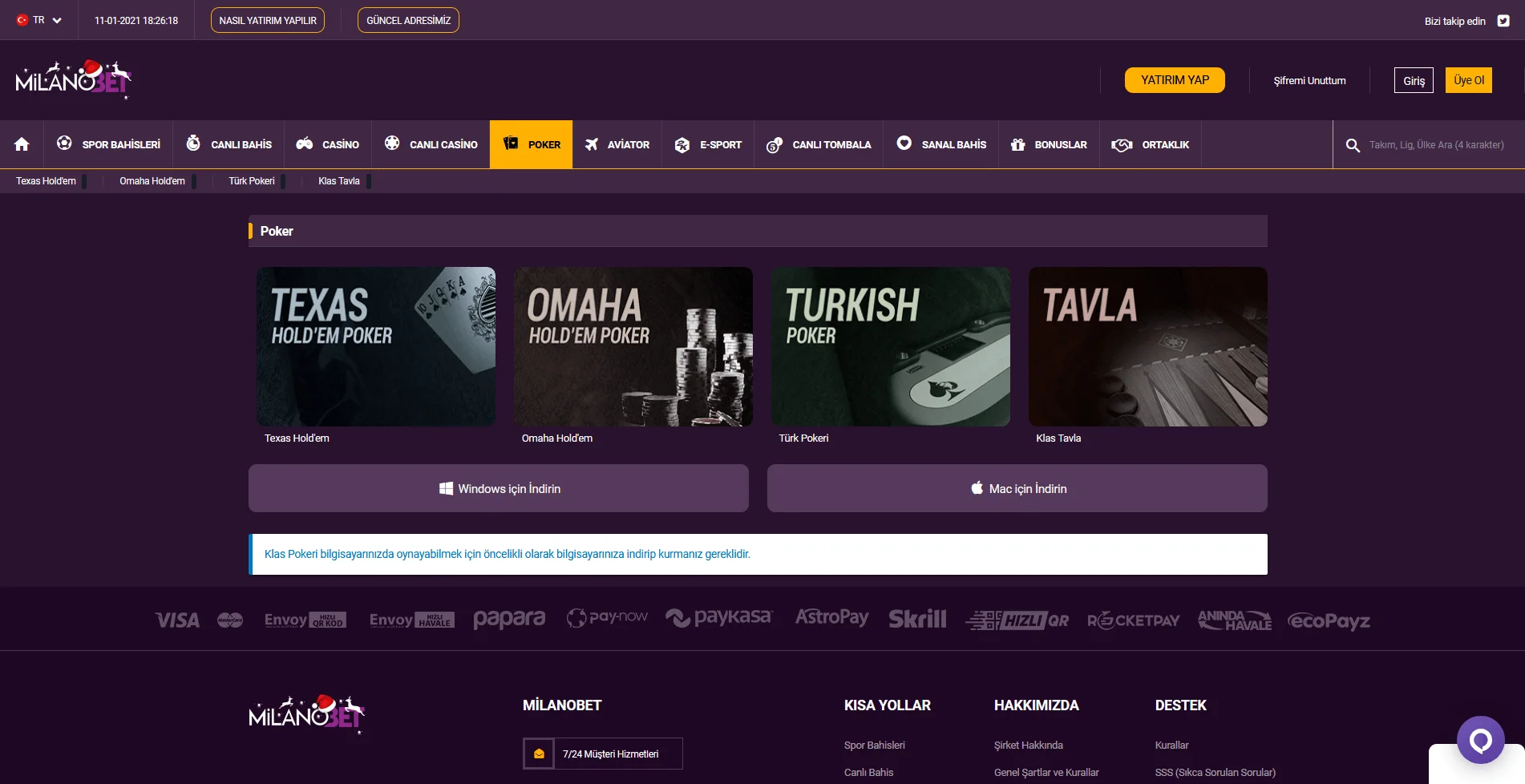Open the live chat bubble
The height and width of the screenshot is (784, 1525).
coord(1481,740)
